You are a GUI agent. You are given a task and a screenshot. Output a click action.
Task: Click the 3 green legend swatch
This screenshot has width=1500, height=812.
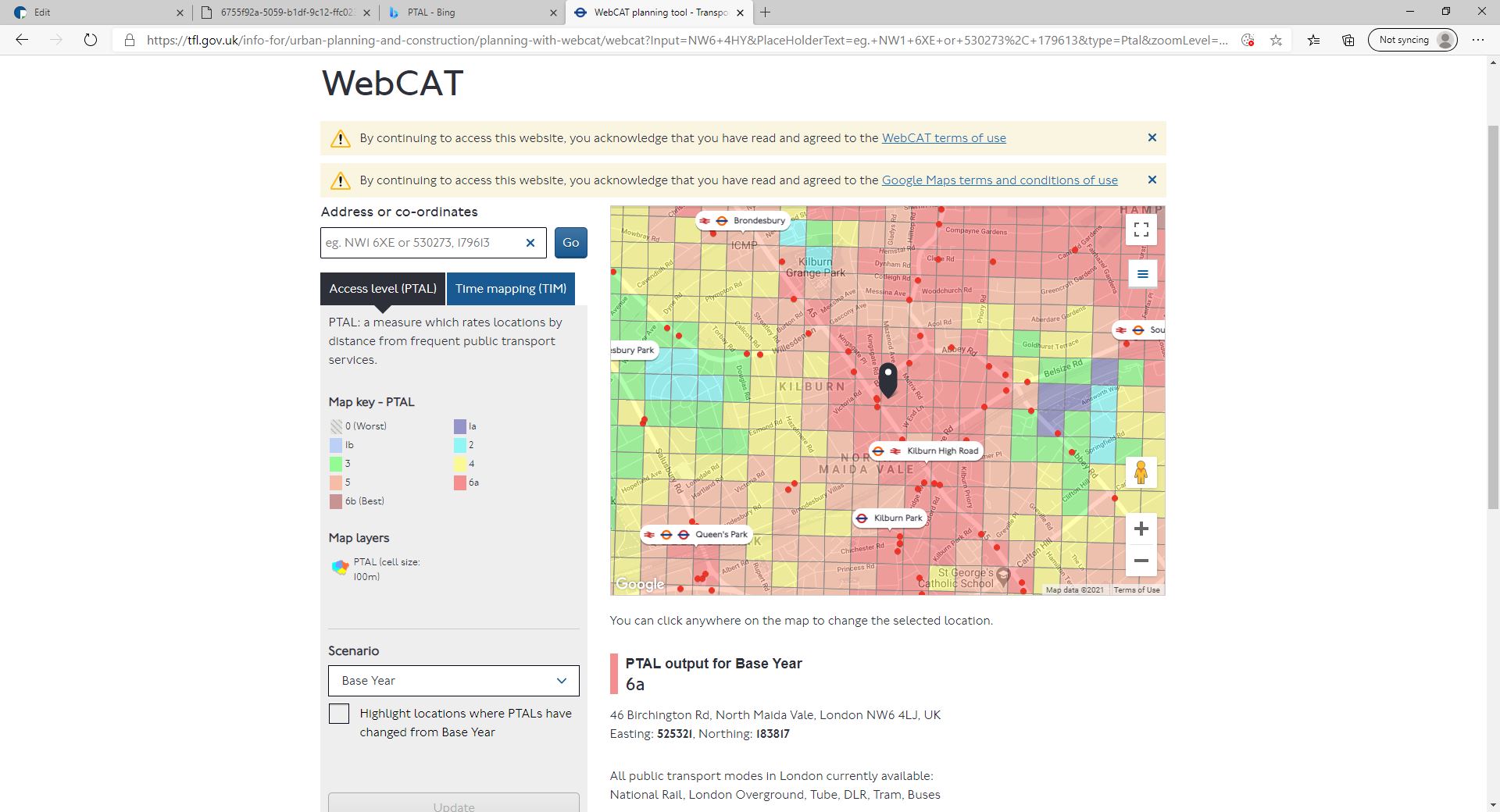[x=336, y=464]
